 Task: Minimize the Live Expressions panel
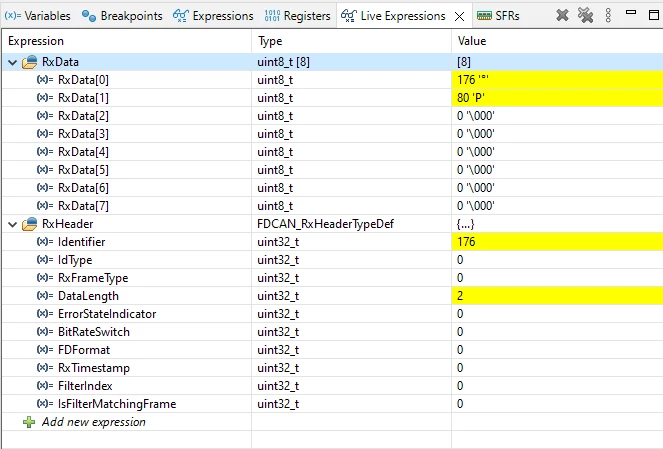[631, 13]
